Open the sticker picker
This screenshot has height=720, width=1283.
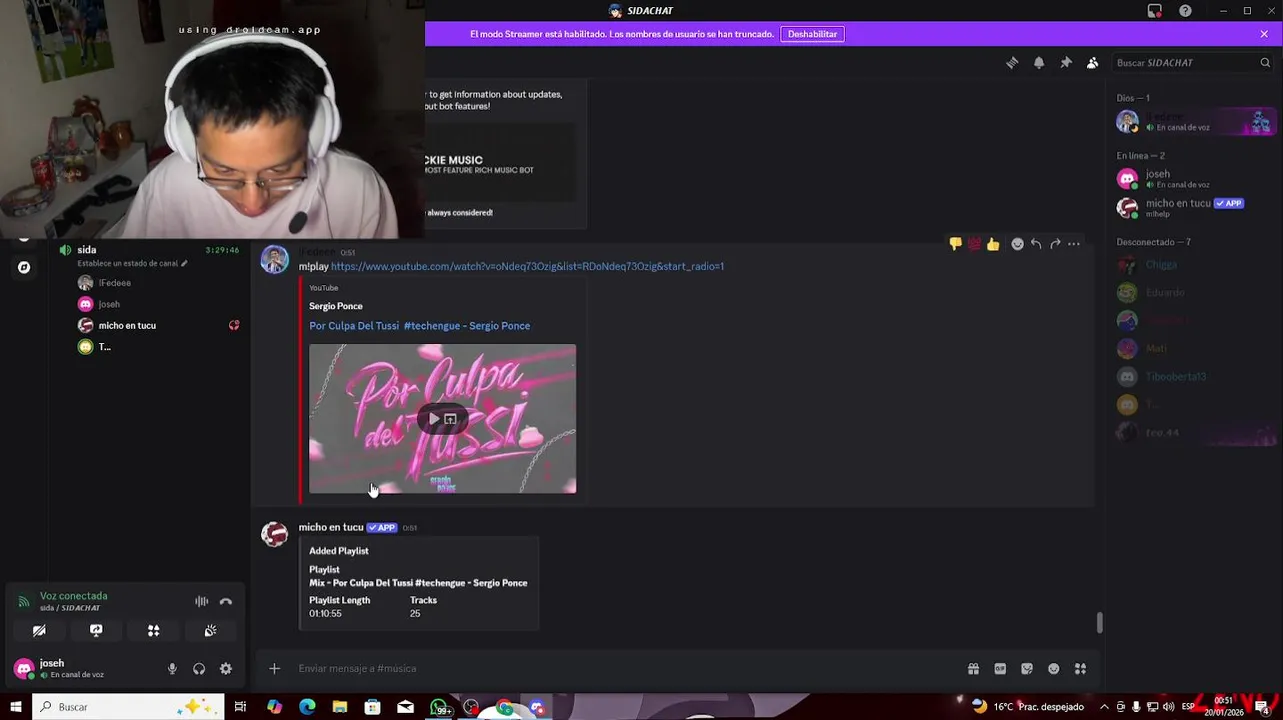[x=1027, y=669]
